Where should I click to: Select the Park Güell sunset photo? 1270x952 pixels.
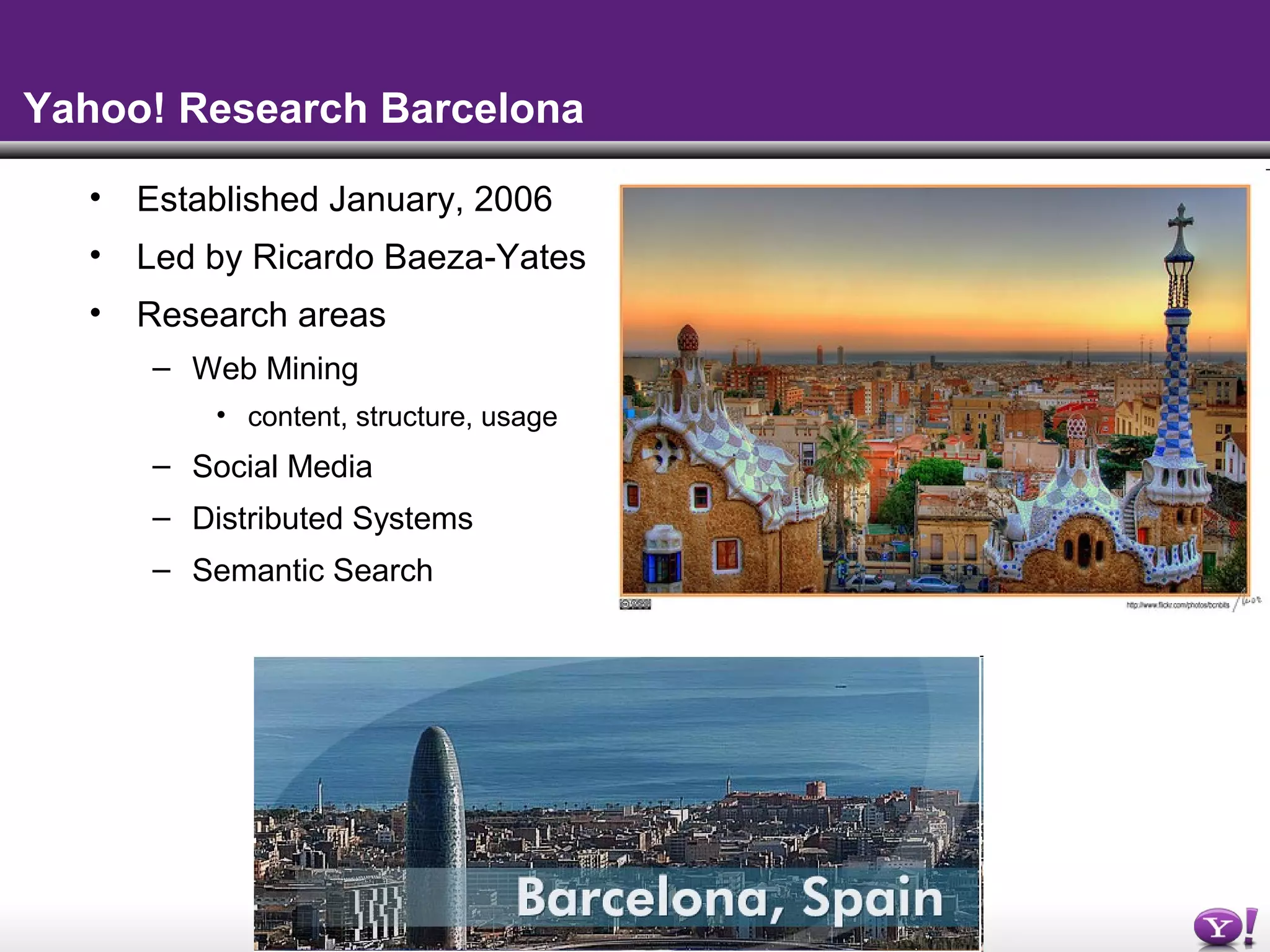[935, 390]
